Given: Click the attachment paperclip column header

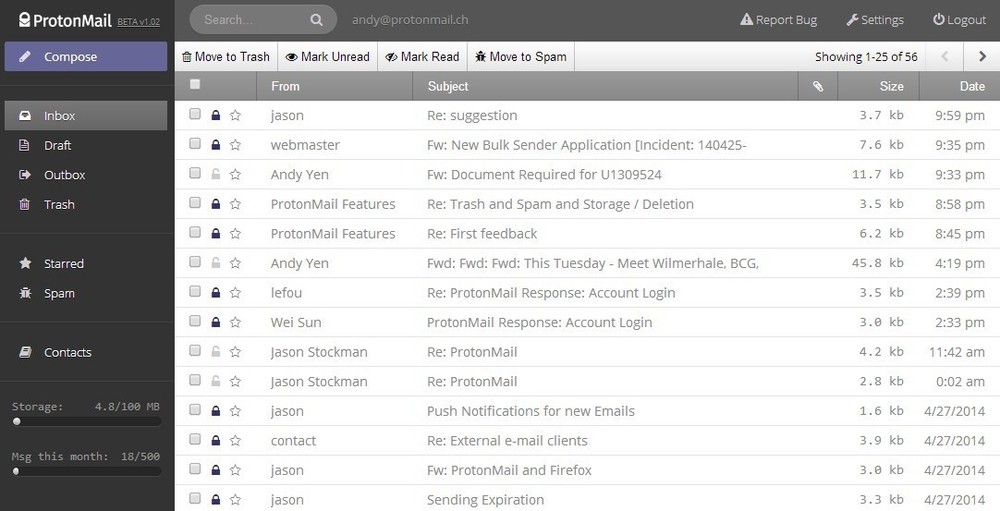Looking at the screenshot, I should point(817,86).
